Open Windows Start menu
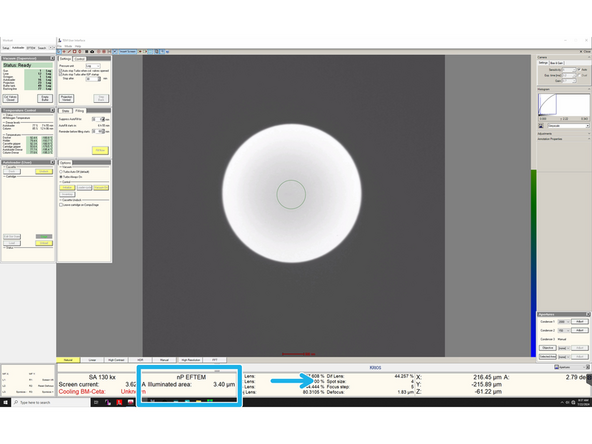This screenshot has height=444, width=592. 5,402
